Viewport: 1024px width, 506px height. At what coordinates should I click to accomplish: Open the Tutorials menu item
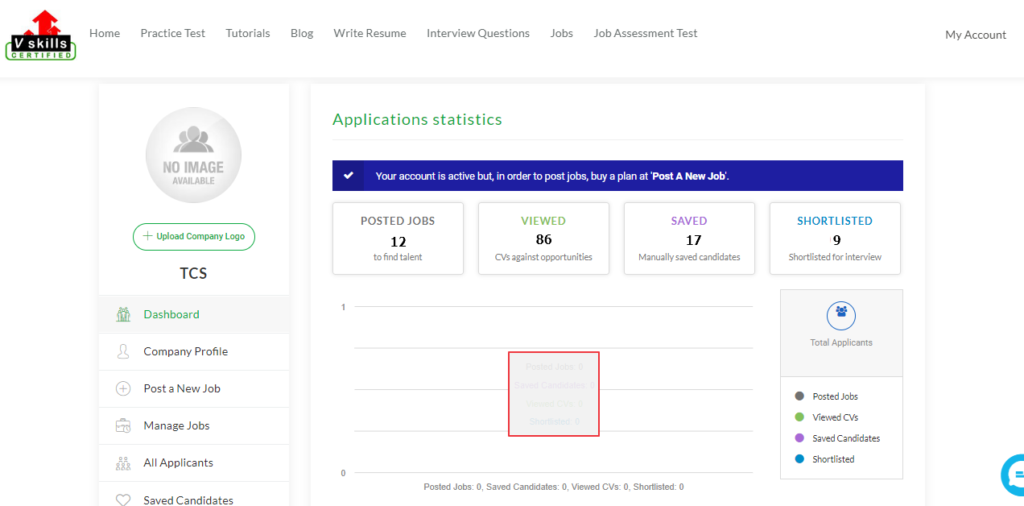click(x=248, y=33)
